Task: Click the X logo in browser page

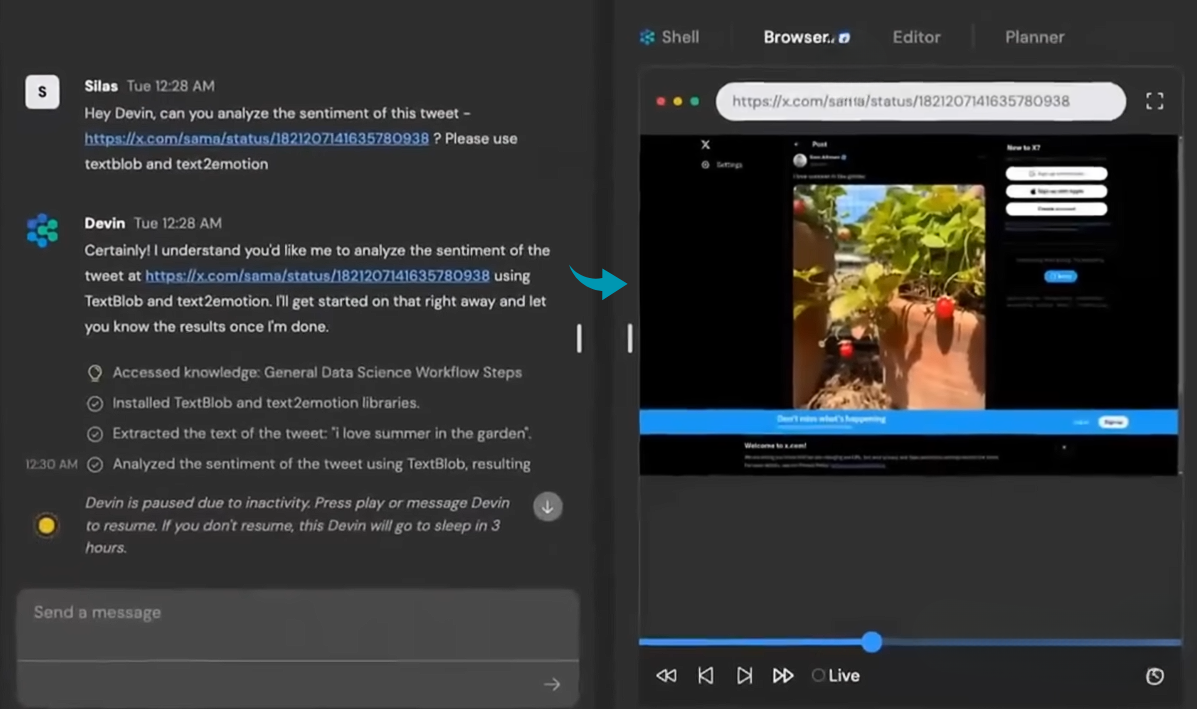Action: pos(705,144)
